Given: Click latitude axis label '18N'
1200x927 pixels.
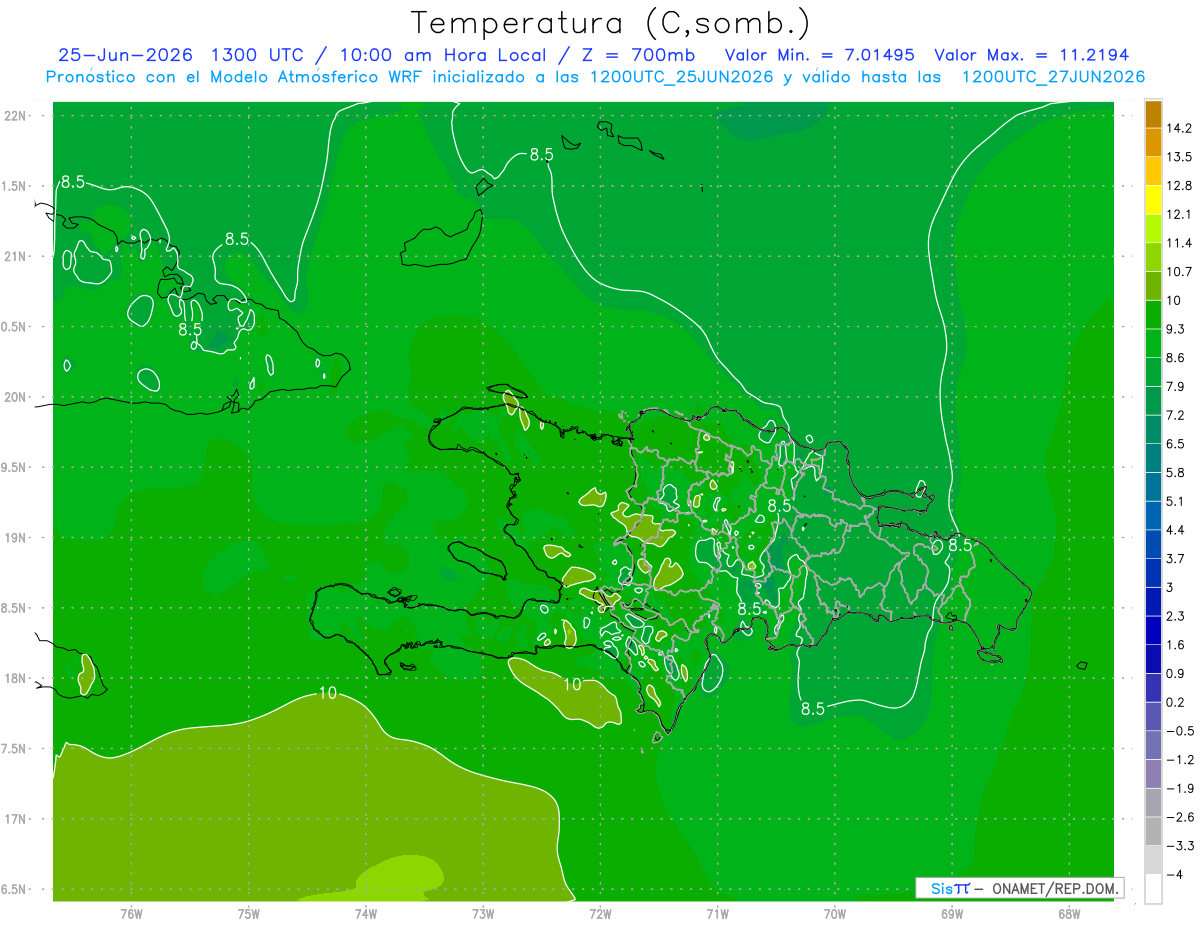Looking at the screenshot, I should [x=16, y=678].
